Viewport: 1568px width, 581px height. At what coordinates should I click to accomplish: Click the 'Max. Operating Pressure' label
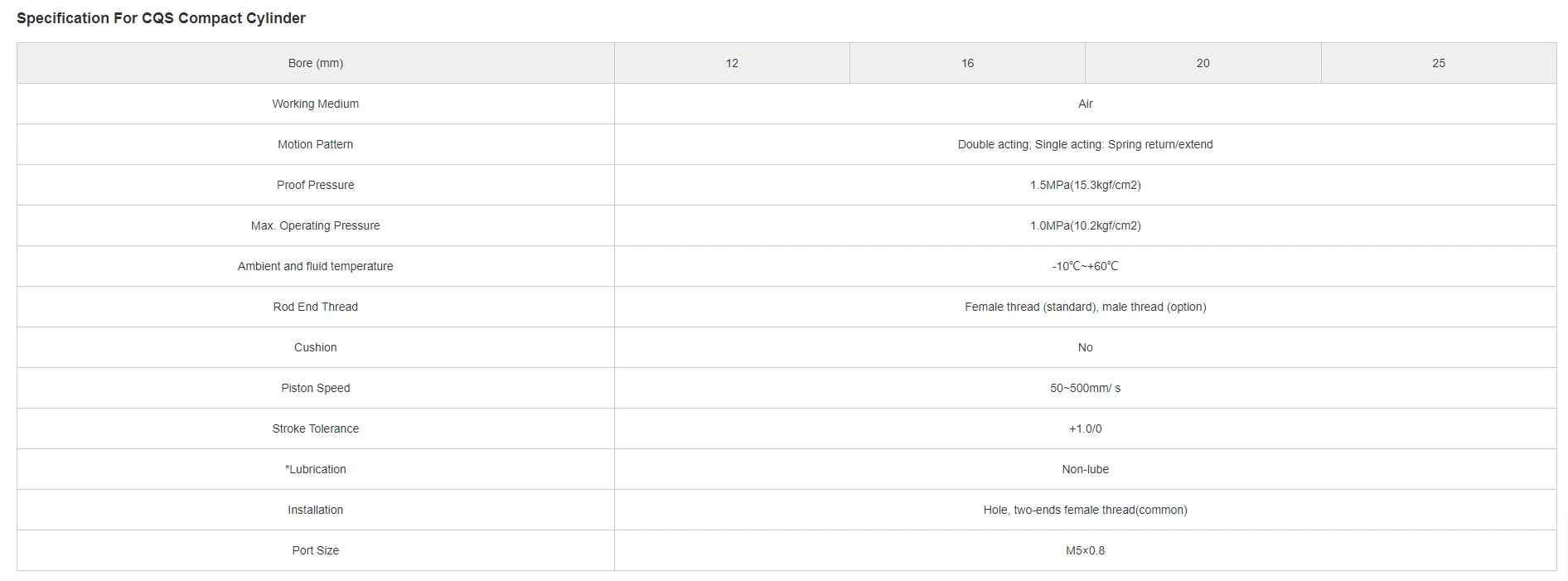point(315,225)
